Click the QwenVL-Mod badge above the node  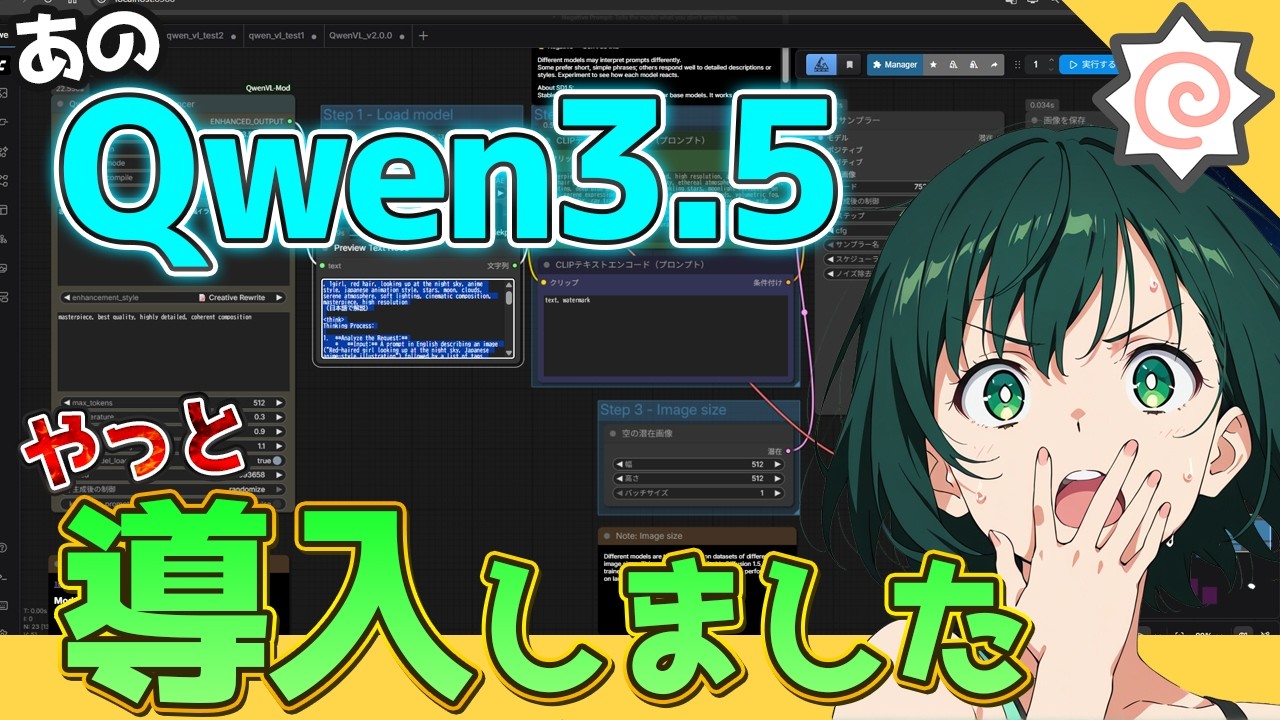pos(268,88)
